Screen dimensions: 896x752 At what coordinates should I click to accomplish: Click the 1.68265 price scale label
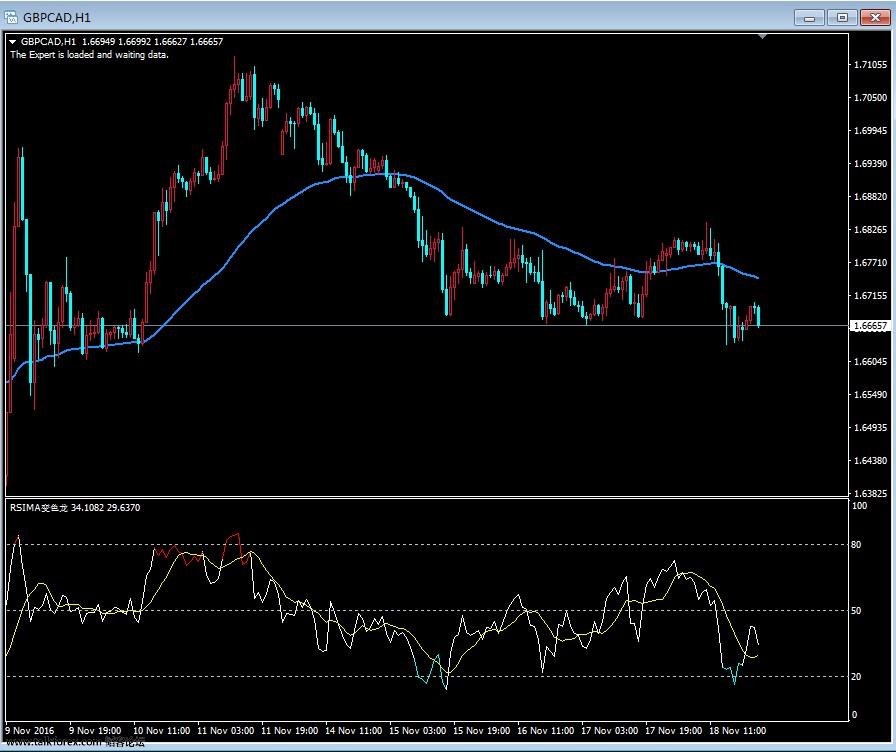tap(870, 230)
